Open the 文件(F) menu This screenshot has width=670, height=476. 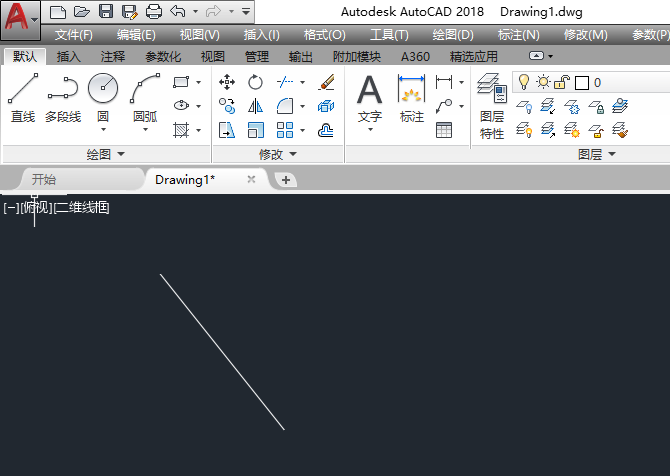click(73, 35)
